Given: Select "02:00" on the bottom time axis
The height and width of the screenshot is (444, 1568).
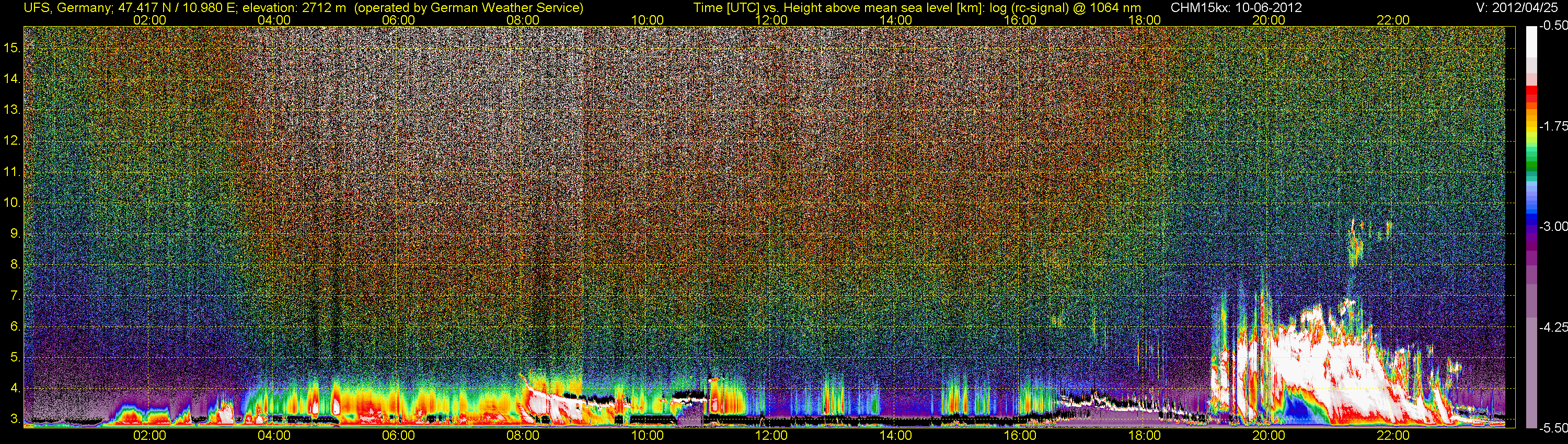Looking at the screenshot, I should [149, 436].
